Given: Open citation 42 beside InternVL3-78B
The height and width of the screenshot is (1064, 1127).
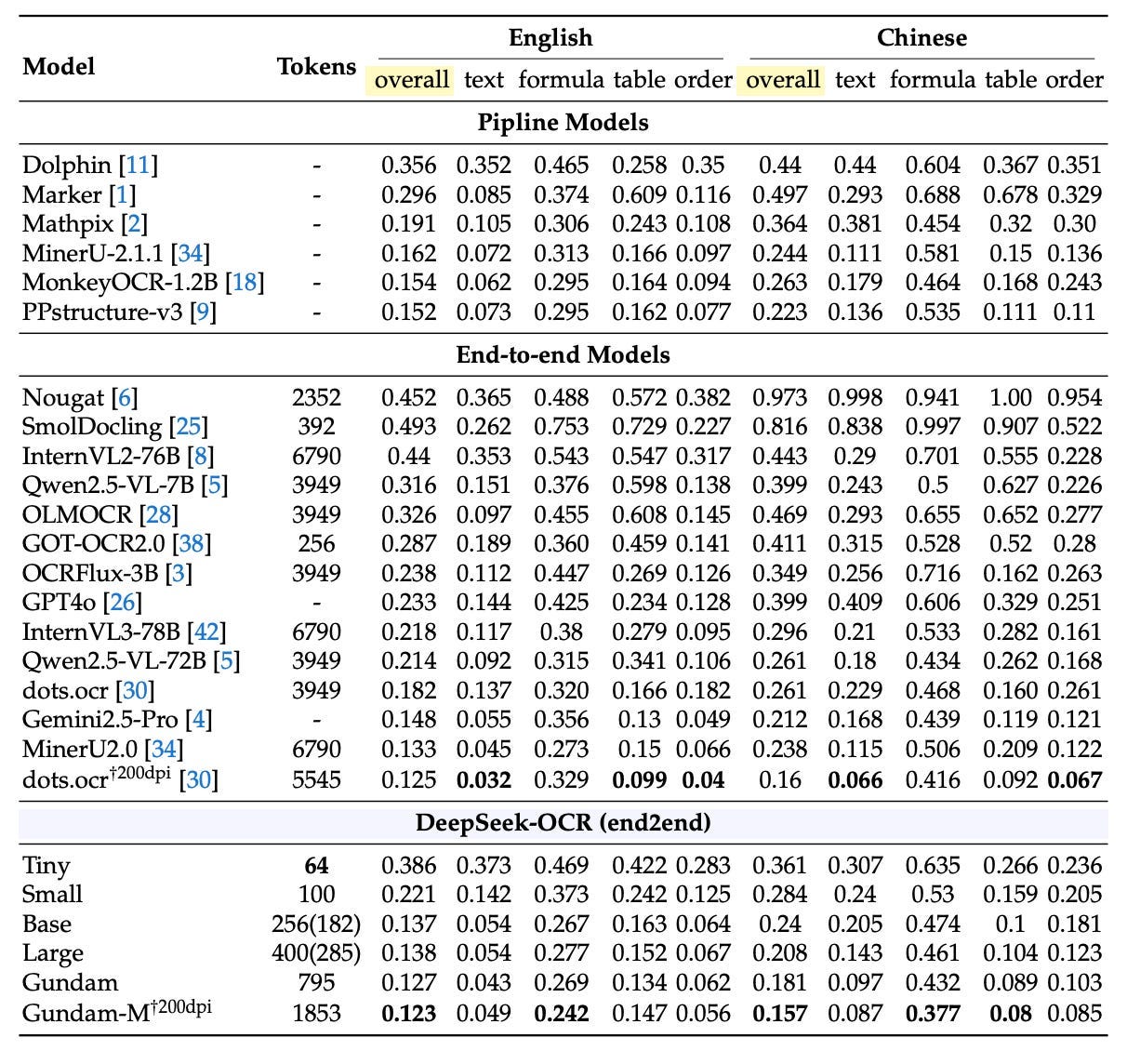Looking at the screenshot, I should point(206,632).
